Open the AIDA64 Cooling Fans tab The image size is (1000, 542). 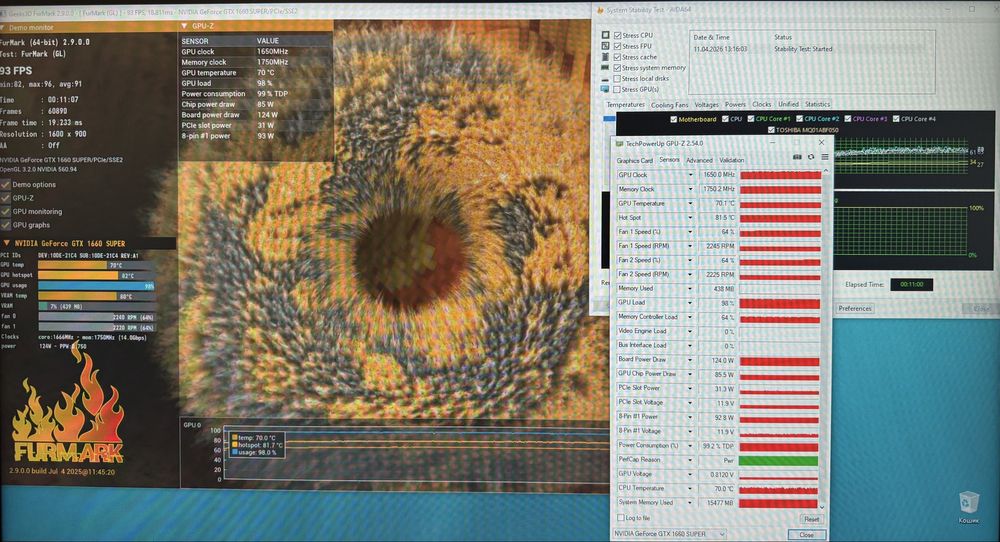tap(669, 105)
